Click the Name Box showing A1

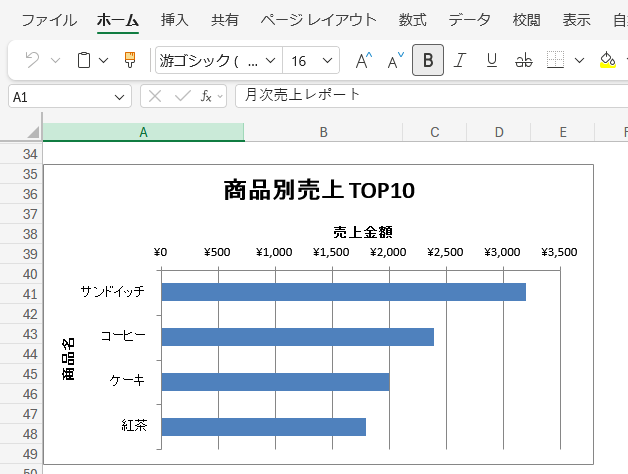click(60, 97)
